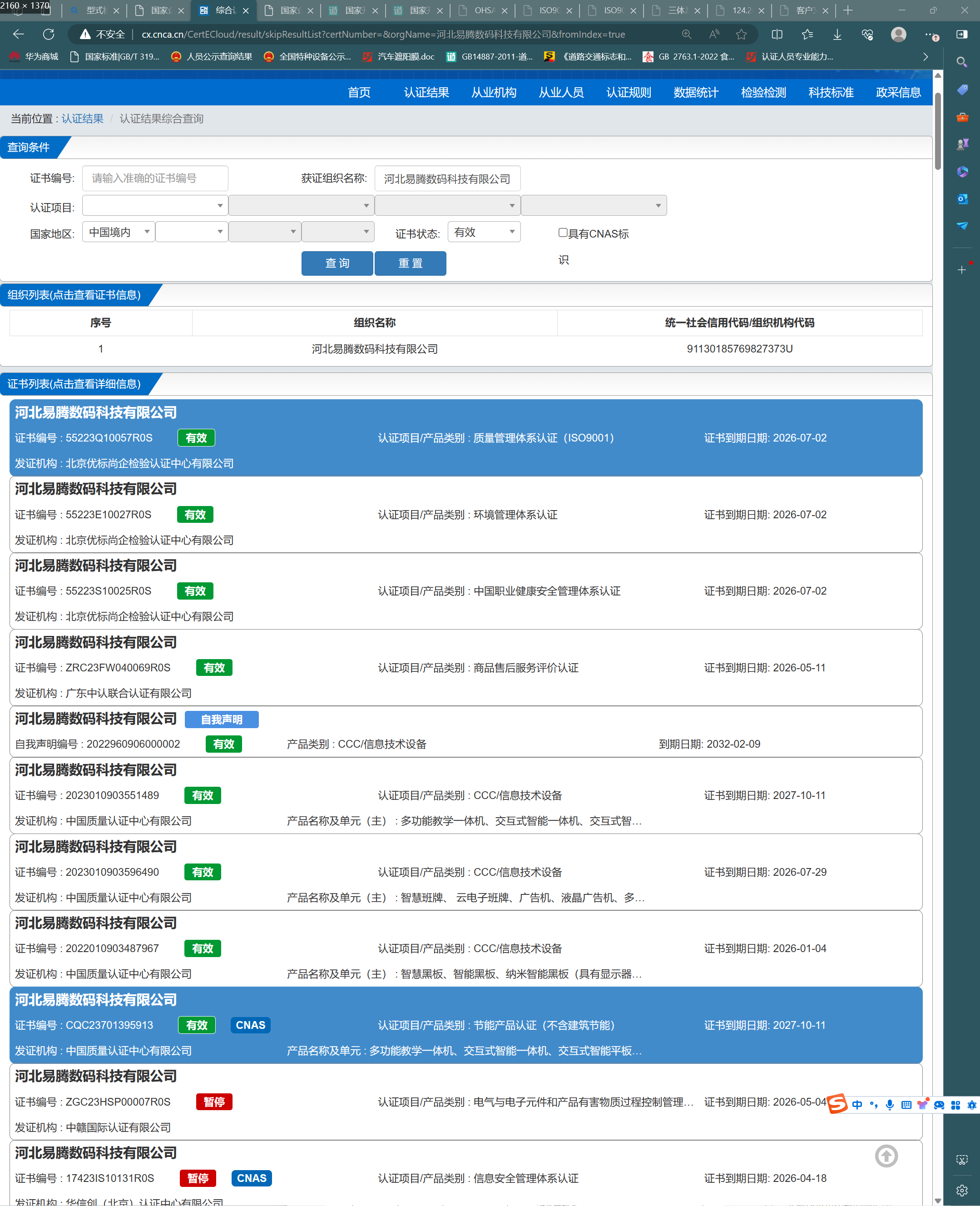This screenshot has height=1206, width=980.
Task: Click the Sogou input method S icon
Action: (837, 1104)
